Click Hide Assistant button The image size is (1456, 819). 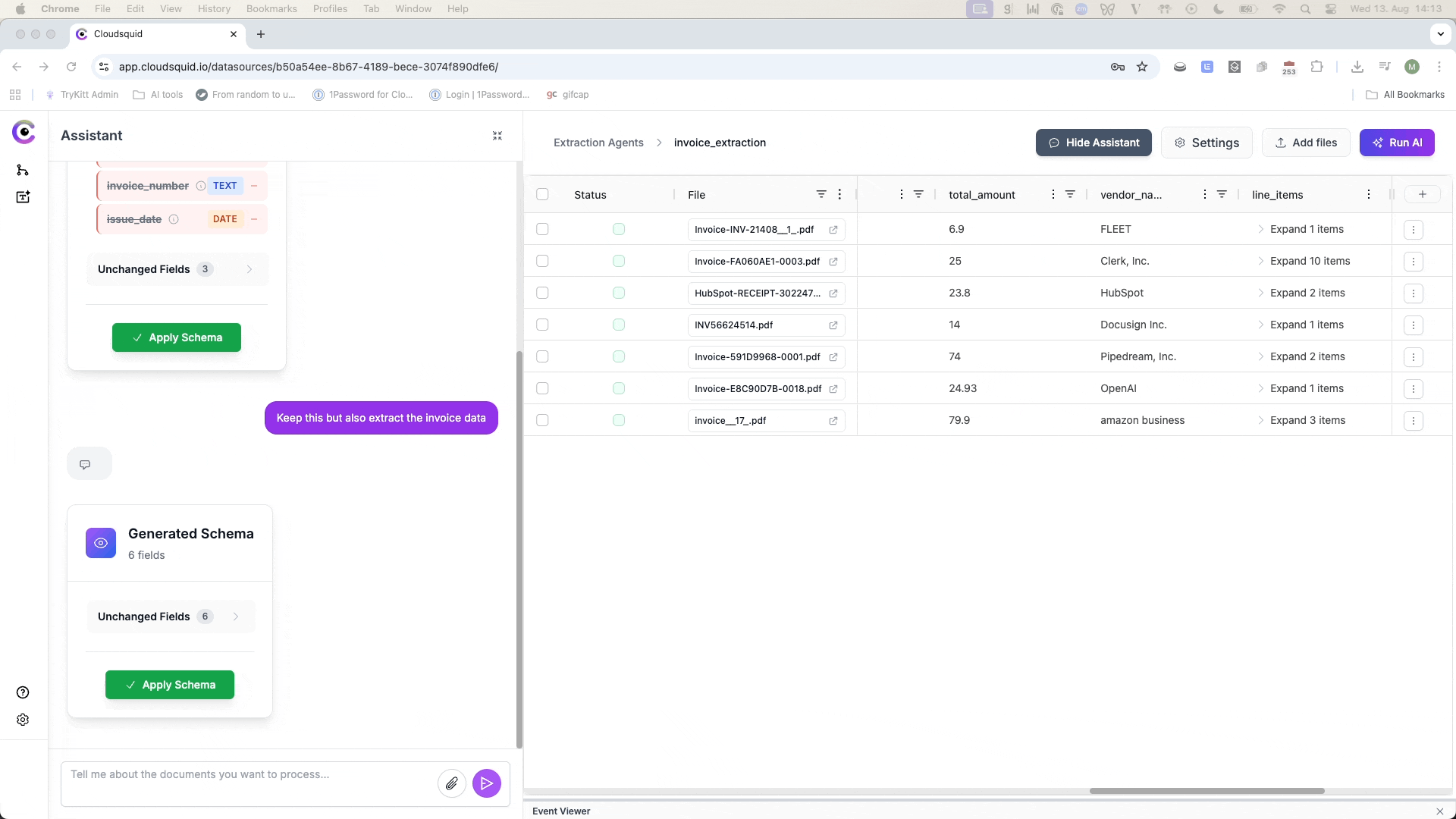(1094, 143)
